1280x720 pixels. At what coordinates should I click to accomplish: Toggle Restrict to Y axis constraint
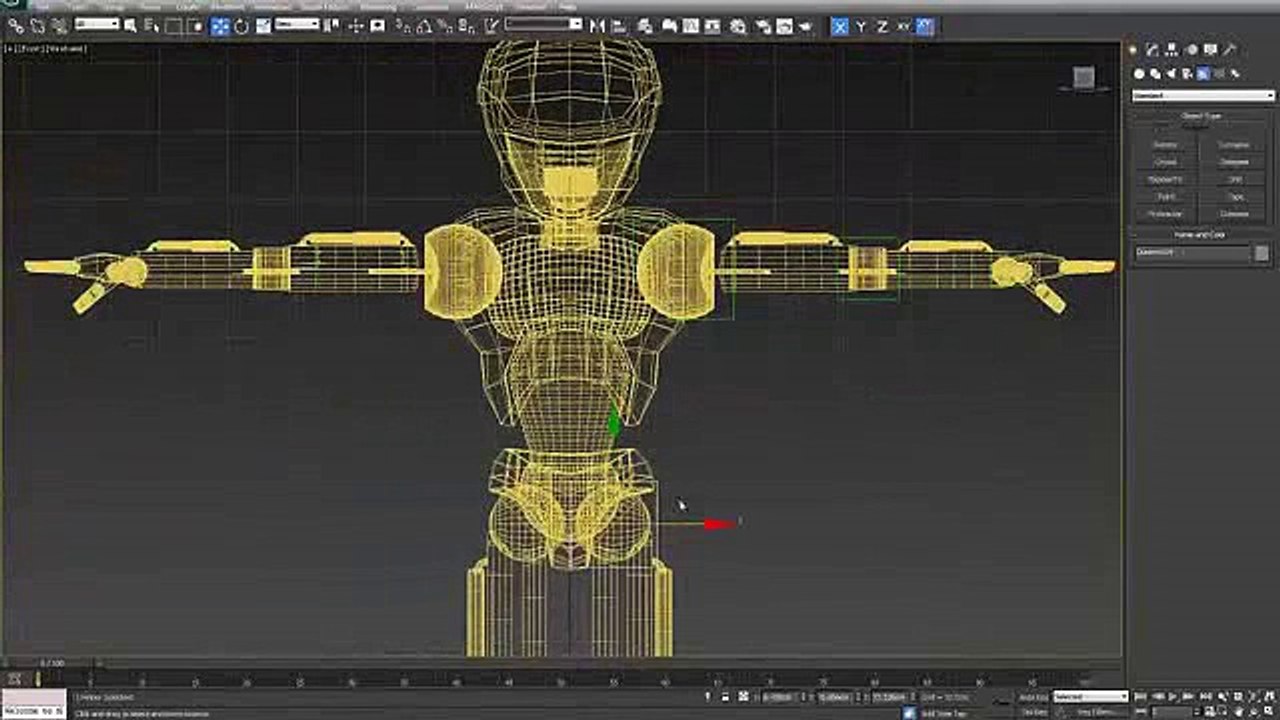point(861,26)
